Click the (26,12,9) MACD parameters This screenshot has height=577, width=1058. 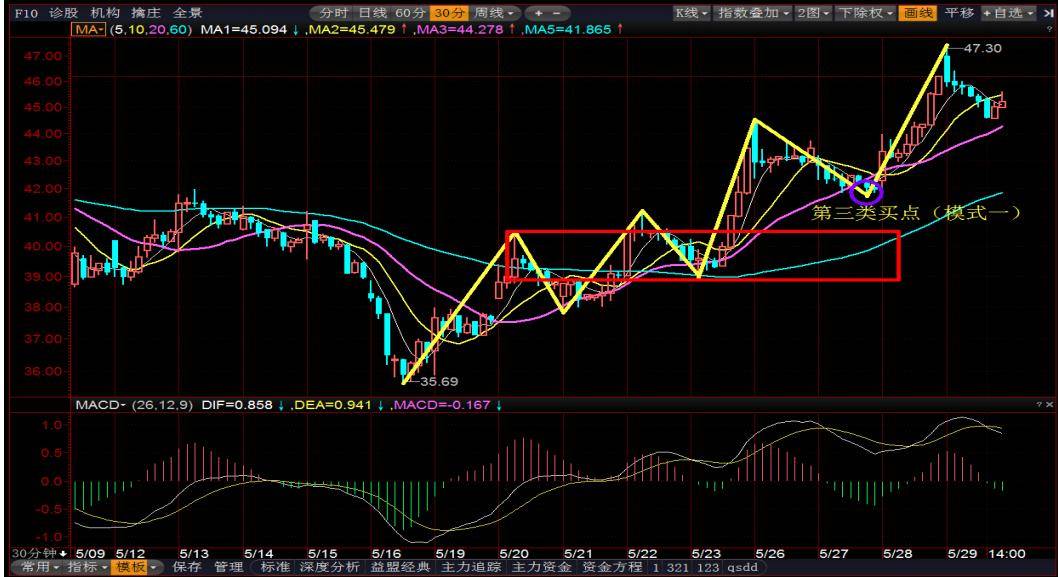(x=161, y=405)
